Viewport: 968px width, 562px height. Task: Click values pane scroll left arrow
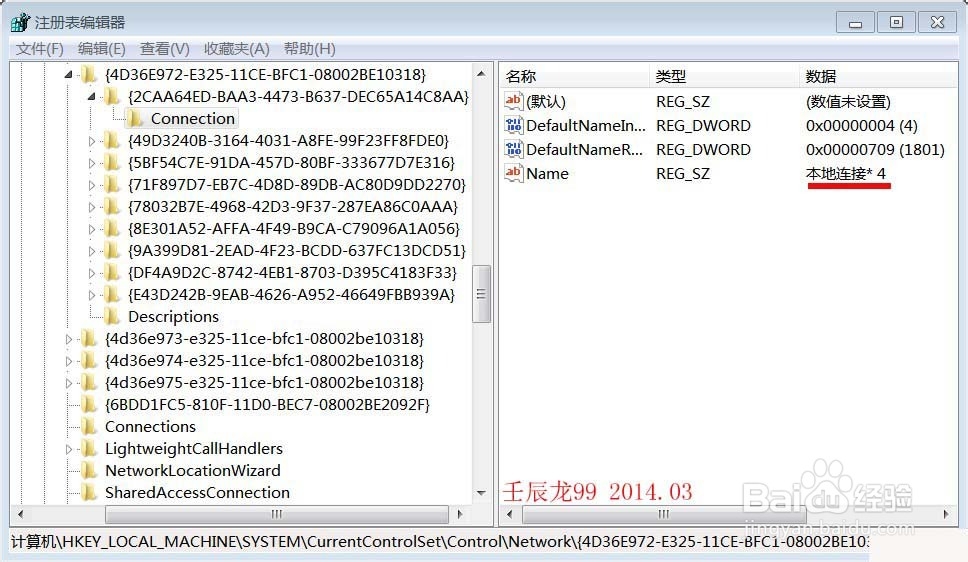coord(509,514)
